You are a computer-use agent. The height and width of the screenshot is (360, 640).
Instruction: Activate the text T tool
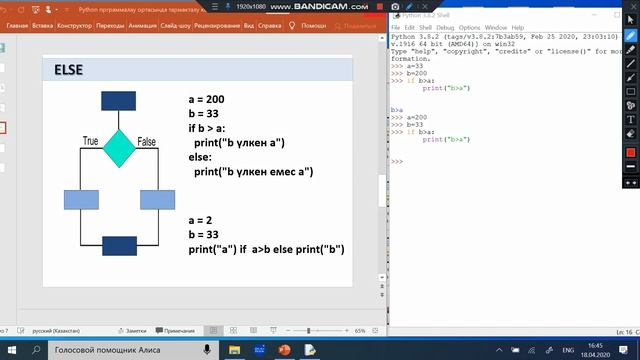[x=631, y=119]
